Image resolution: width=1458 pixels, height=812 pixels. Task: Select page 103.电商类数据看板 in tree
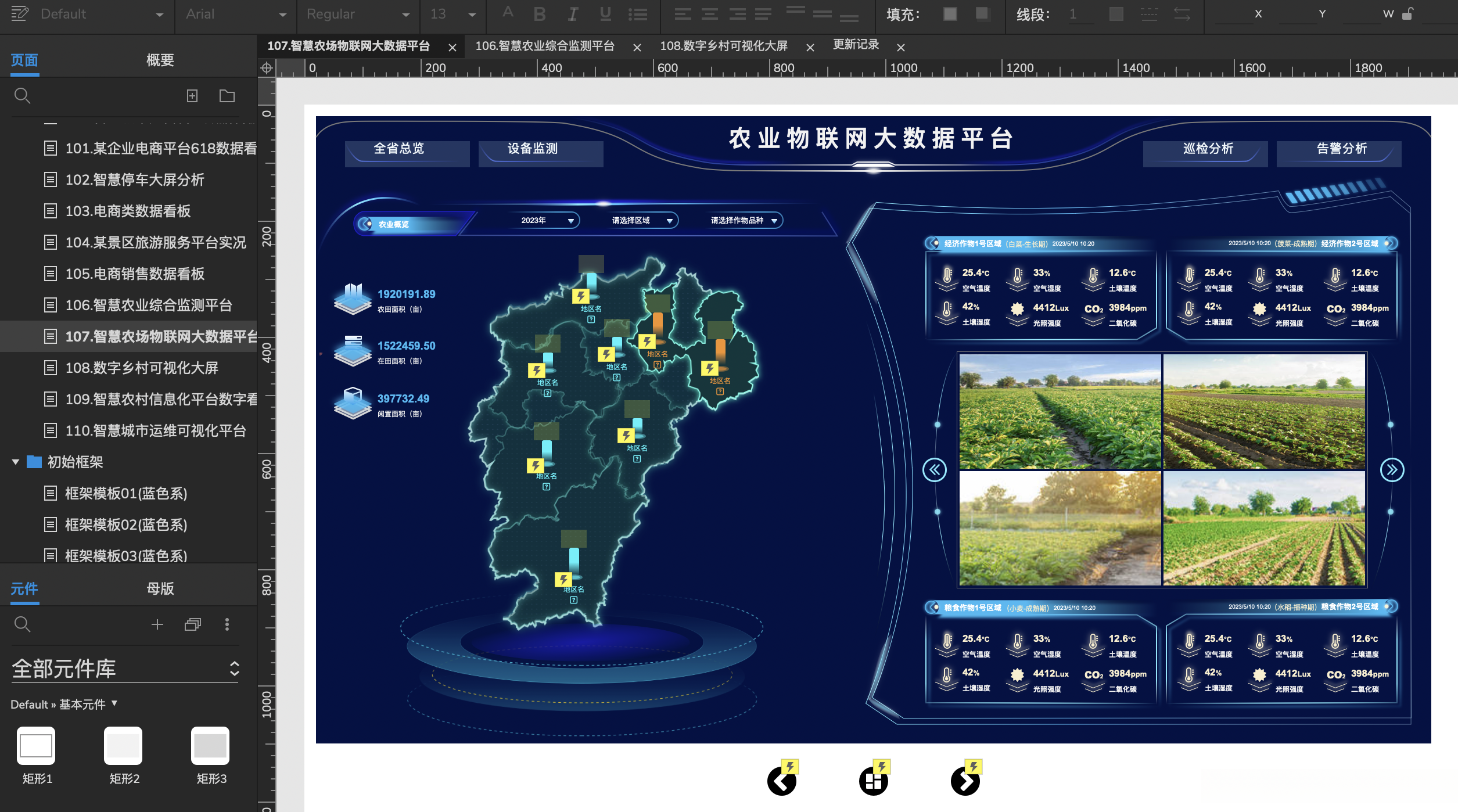tap(128, 211)
